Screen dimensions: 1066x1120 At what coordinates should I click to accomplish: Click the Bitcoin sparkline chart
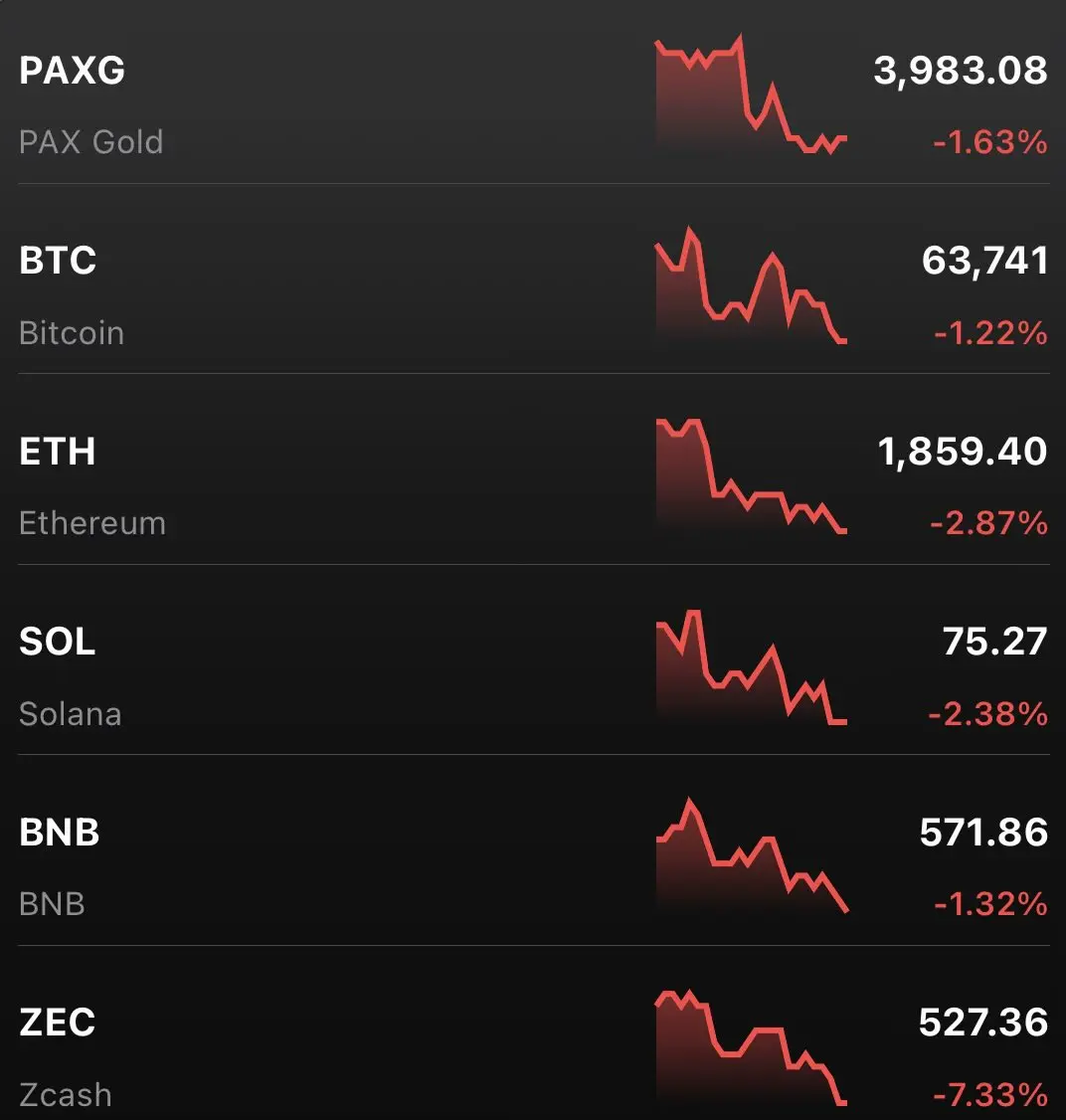(751, 285)
